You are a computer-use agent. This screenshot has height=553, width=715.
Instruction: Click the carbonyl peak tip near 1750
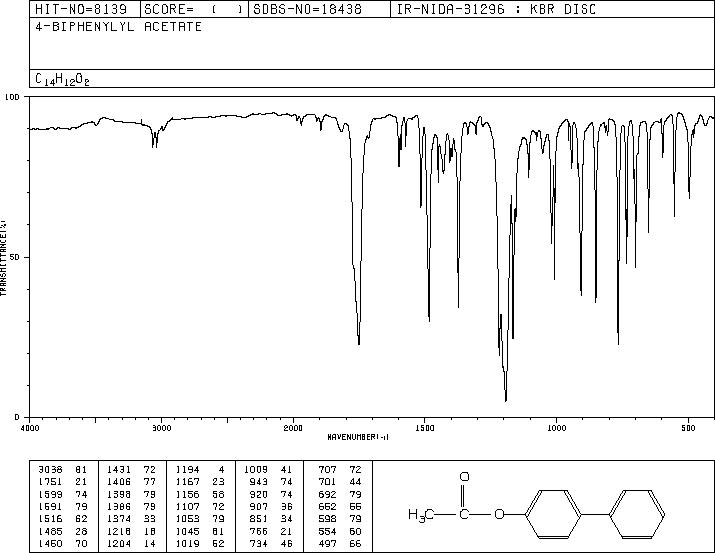tap(359, 343)
